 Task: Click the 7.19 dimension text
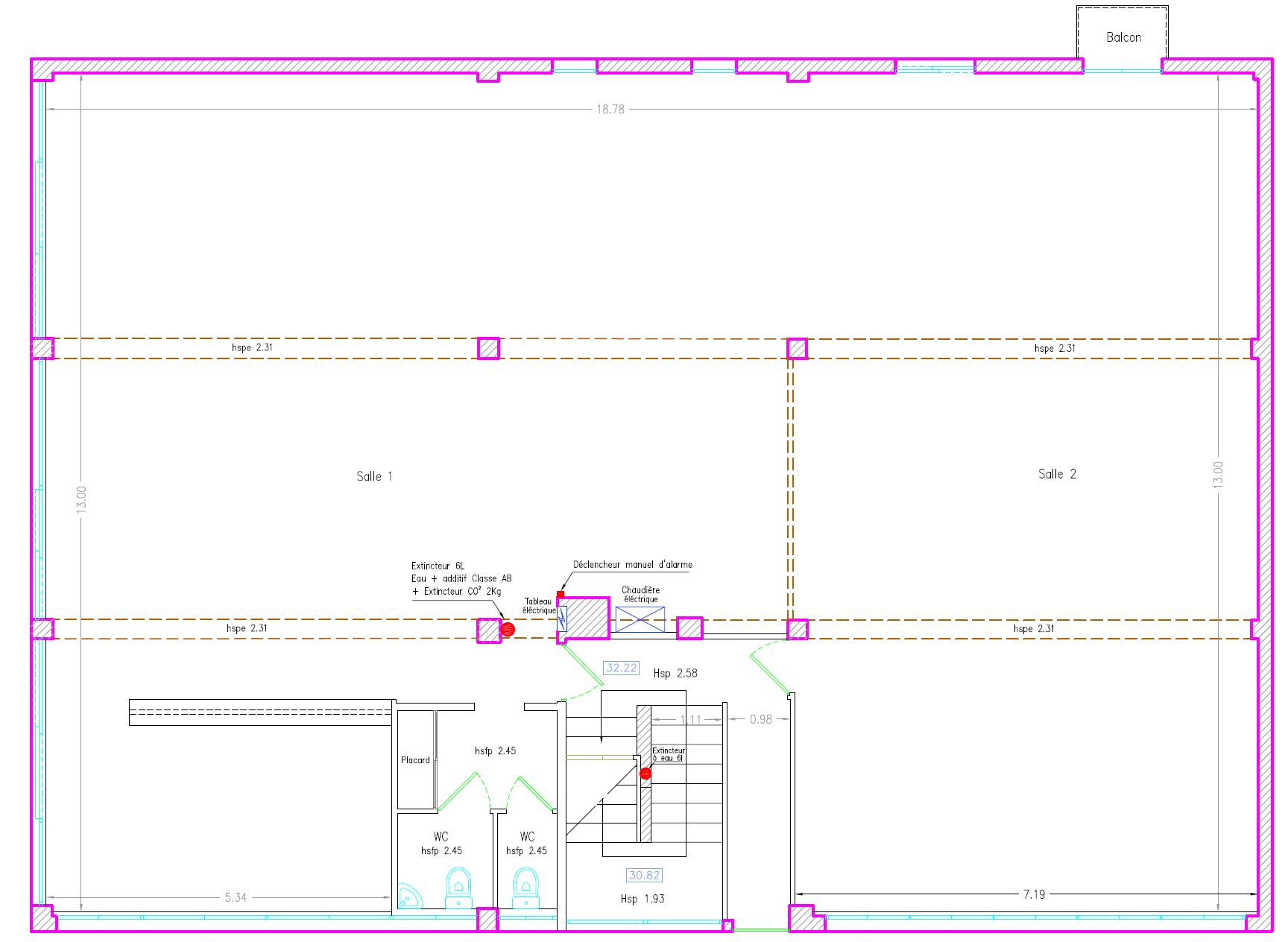(1034, 894)
